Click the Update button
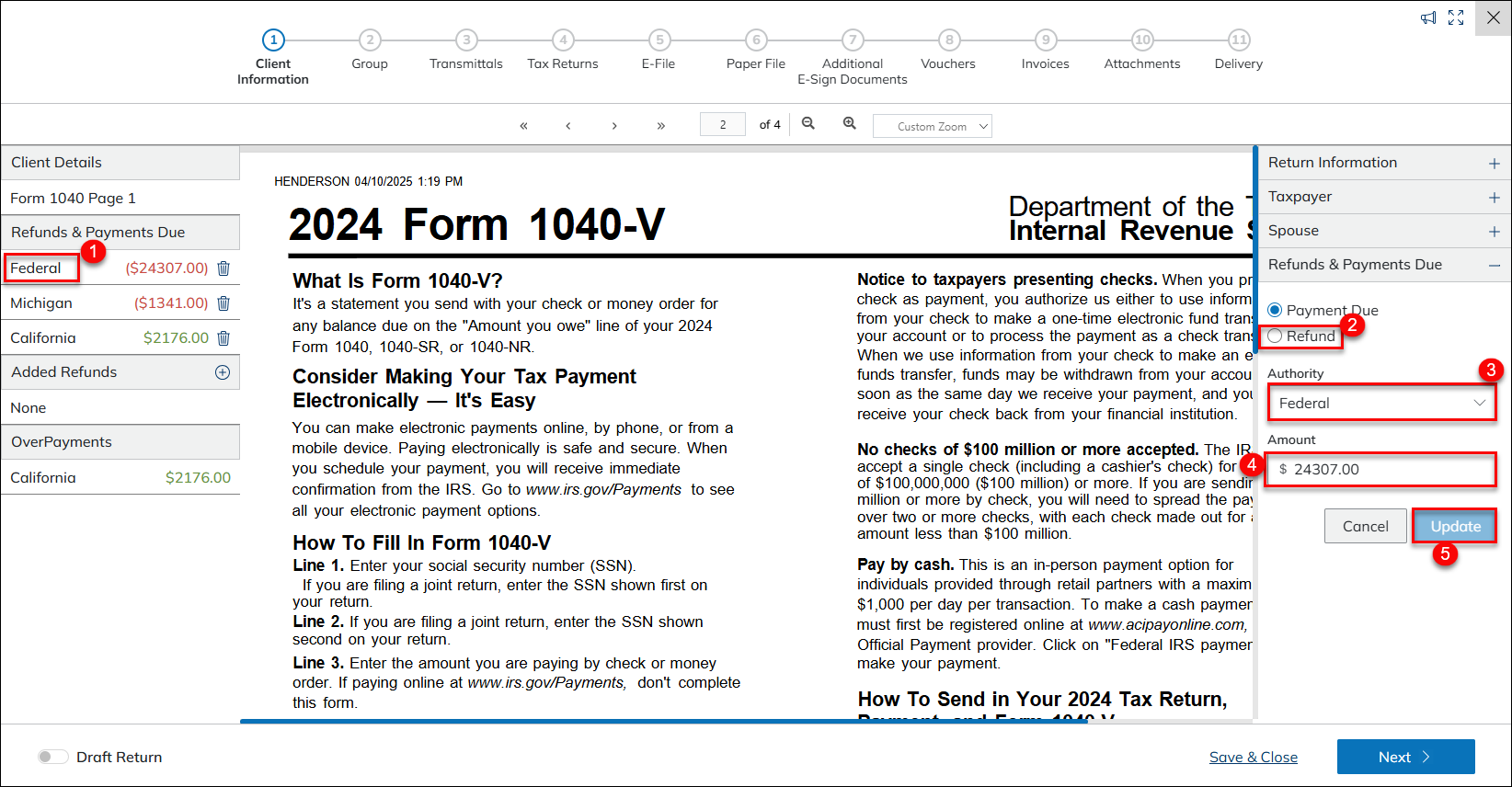Image resolution: width=1512 pixels, height=787 pixels. click(x=1455, y=526)
